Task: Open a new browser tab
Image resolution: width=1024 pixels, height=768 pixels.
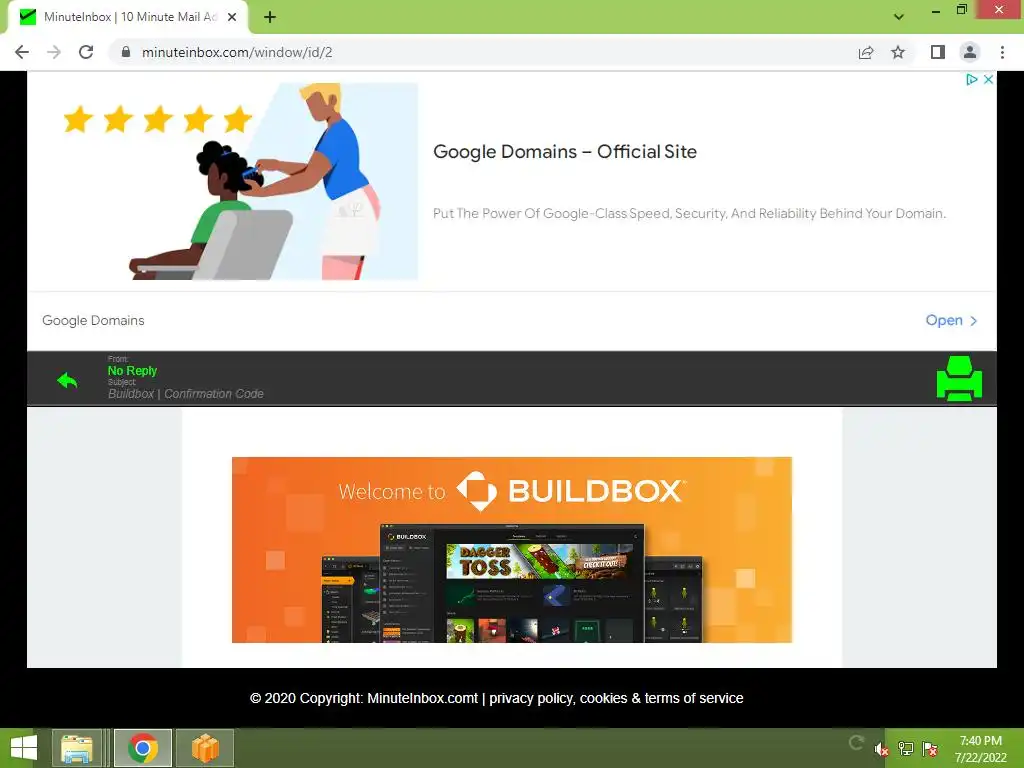Action: (270, 17)
